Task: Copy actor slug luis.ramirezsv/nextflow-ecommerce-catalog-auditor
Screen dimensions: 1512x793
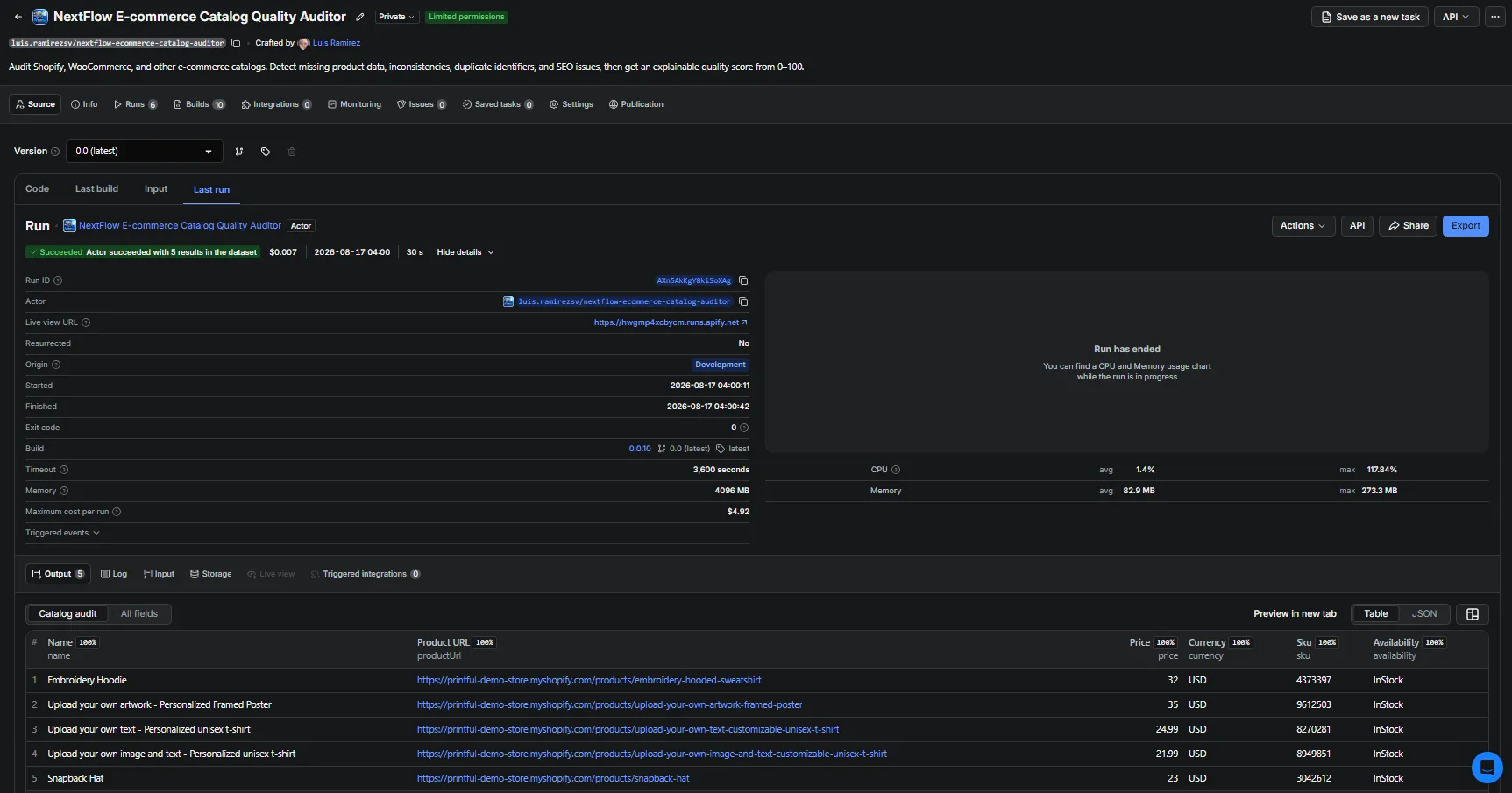Action: coord(236,43)
